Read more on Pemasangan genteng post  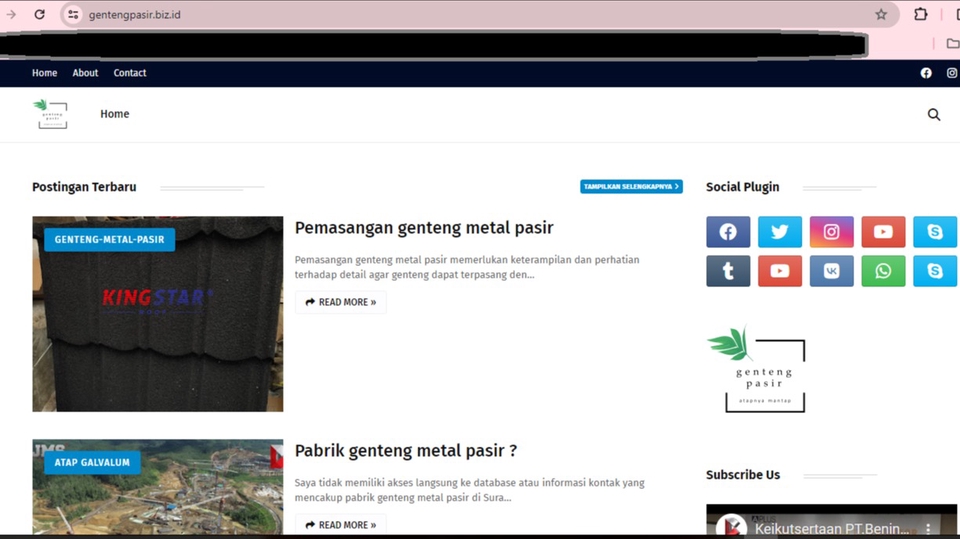tap(340, 302)
